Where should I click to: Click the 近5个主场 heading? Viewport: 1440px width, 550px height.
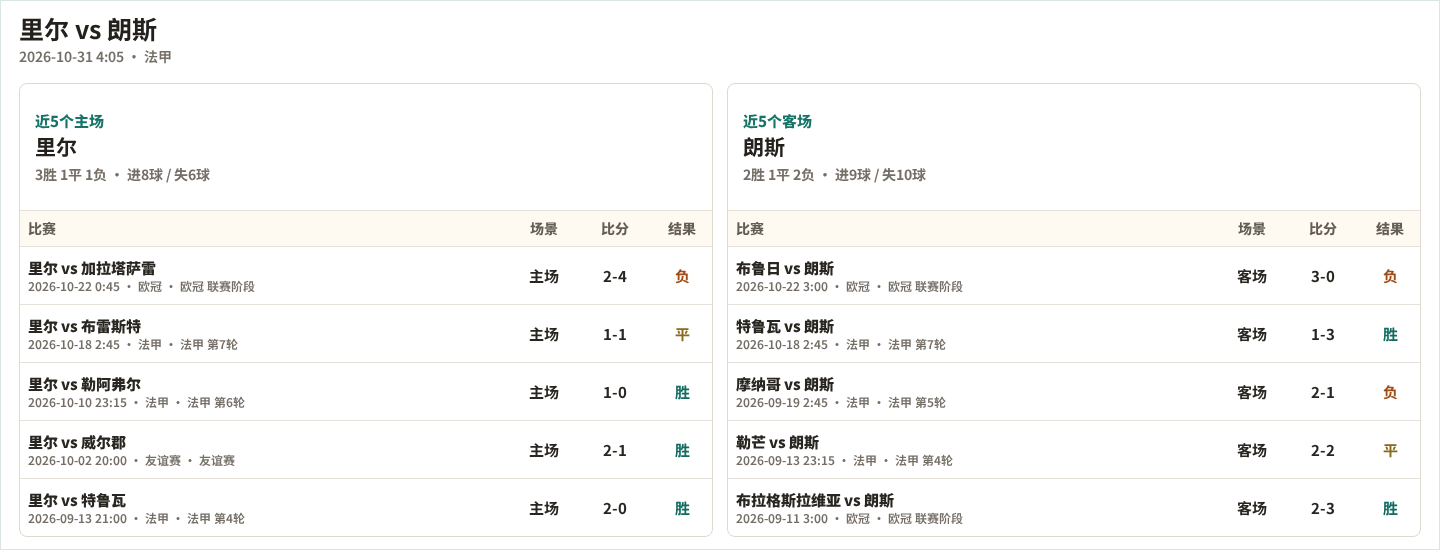click(x=69, y=121)
